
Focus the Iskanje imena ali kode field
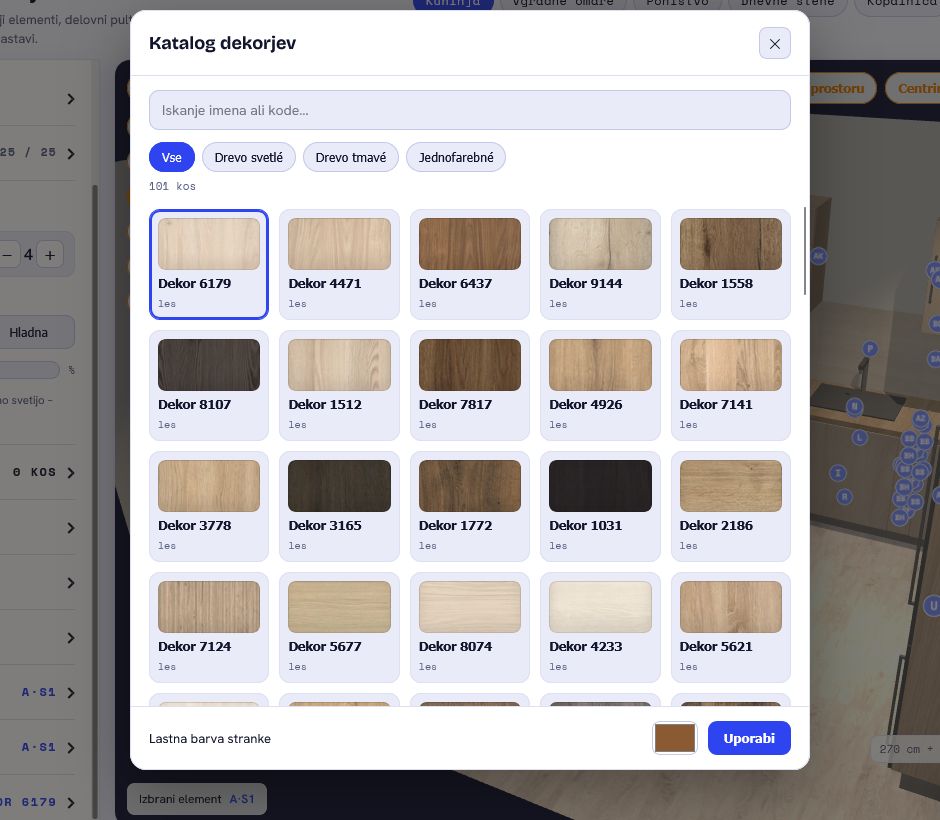coord(469,110)
